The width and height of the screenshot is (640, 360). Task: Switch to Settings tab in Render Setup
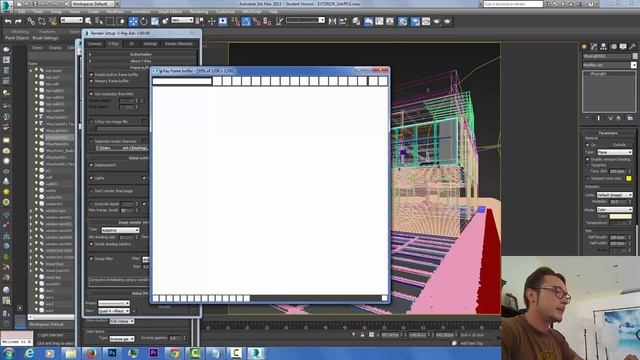150,44
